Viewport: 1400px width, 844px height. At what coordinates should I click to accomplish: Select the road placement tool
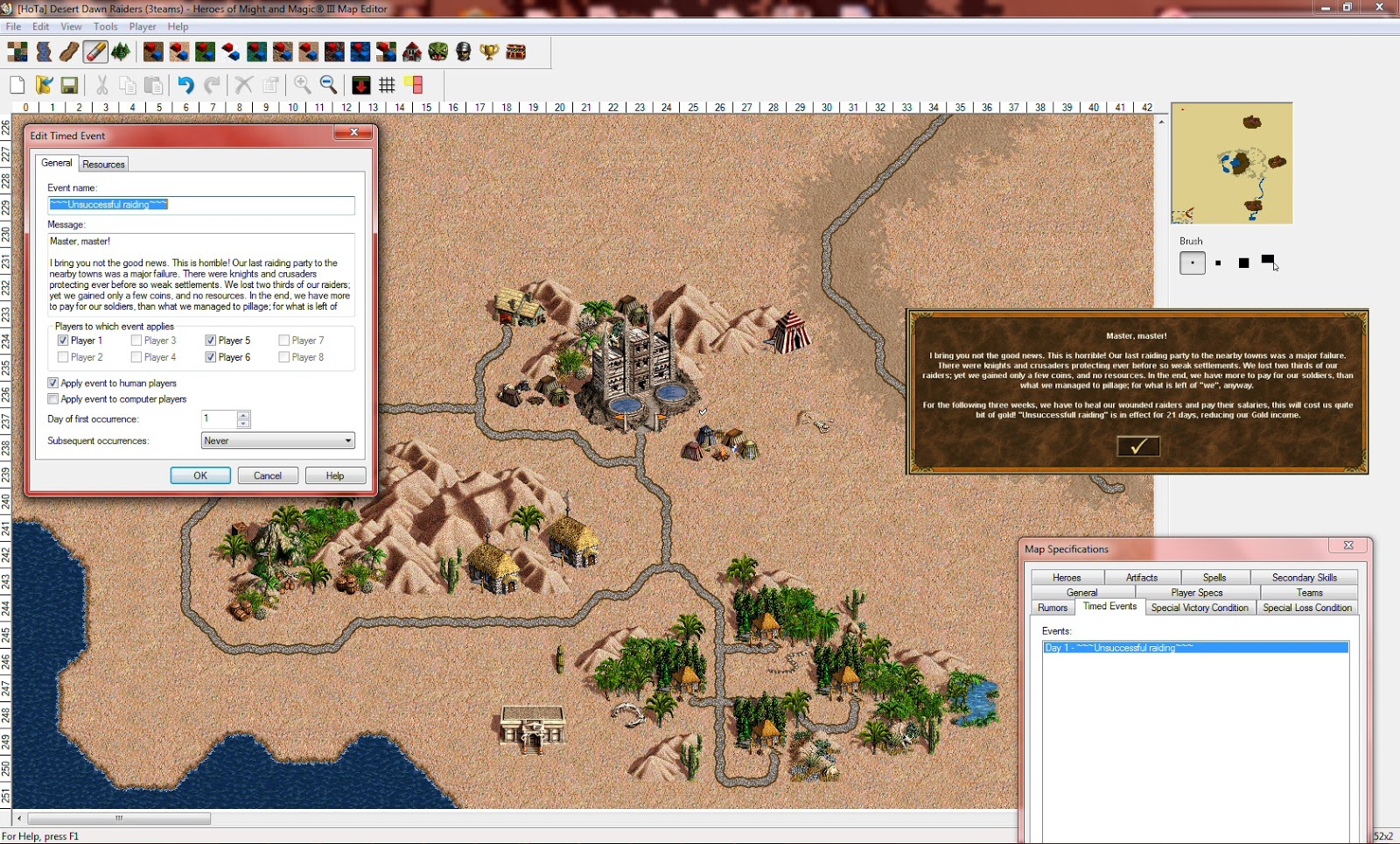tap(69, 53)
